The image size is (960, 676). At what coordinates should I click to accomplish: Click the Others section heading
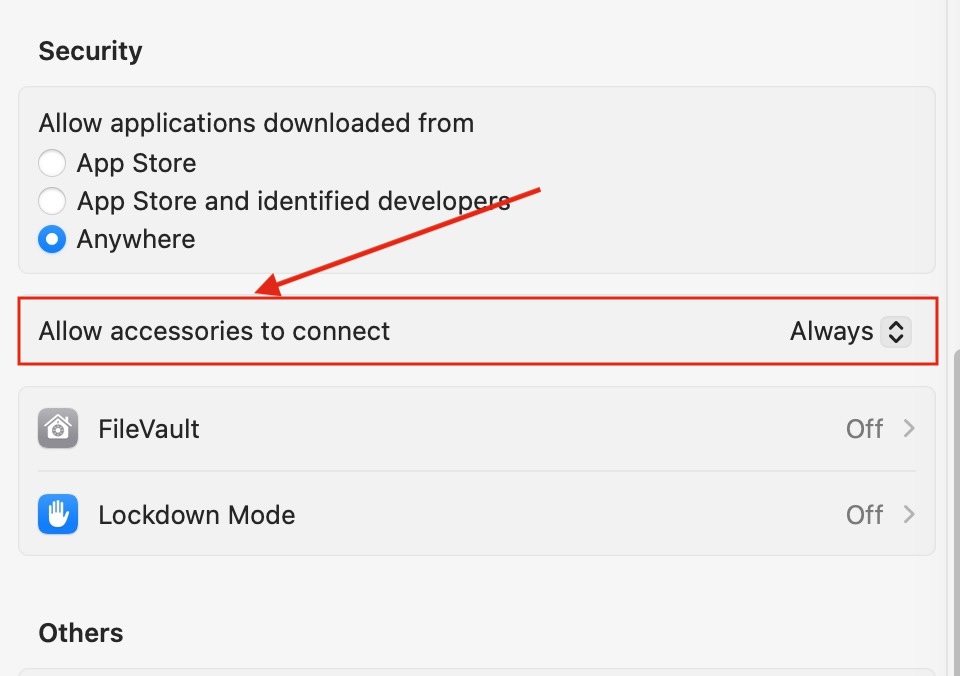[81, 633]
